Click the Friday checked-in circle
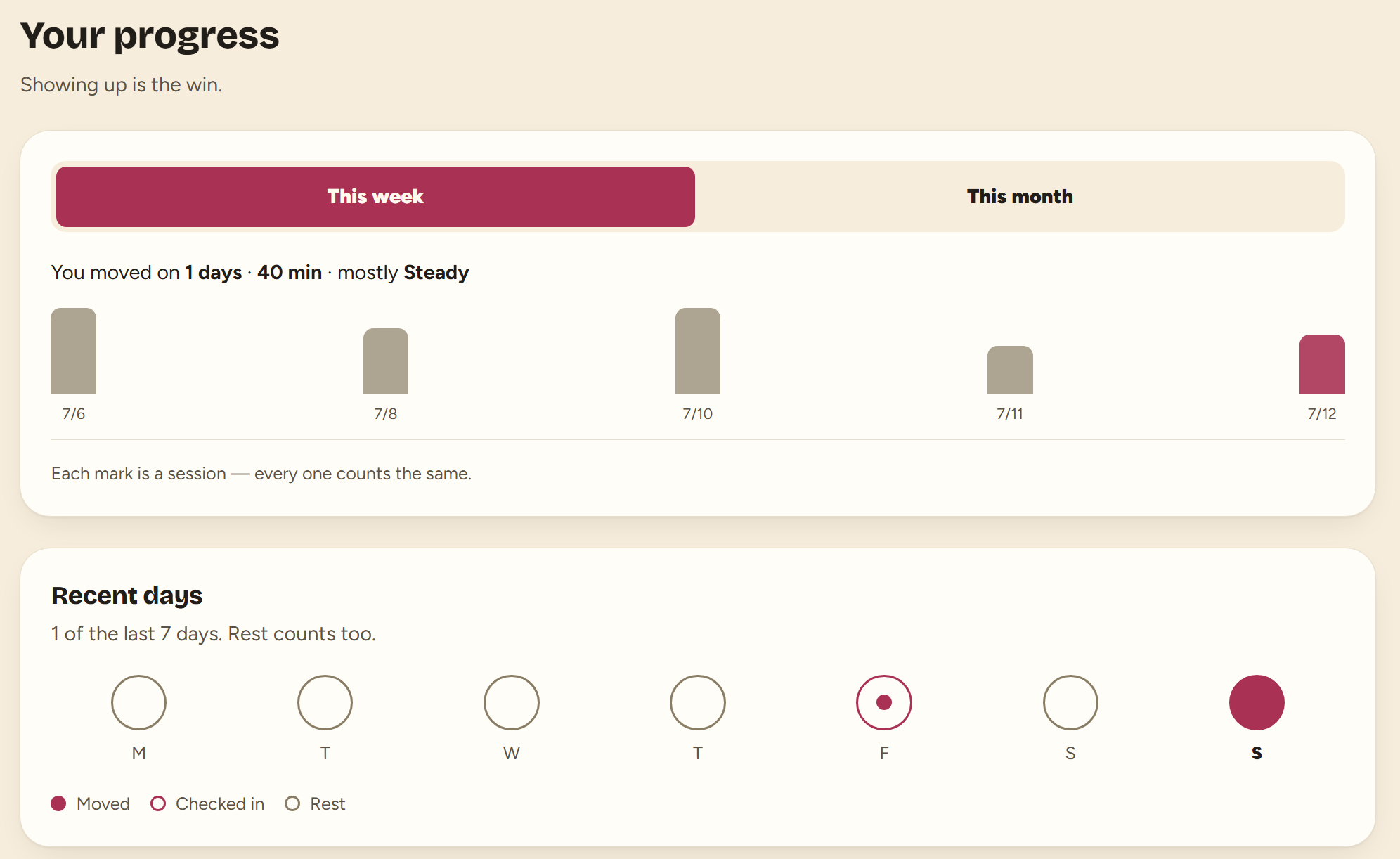Viewport: 1400px width, 859px height. click(884, 702)
